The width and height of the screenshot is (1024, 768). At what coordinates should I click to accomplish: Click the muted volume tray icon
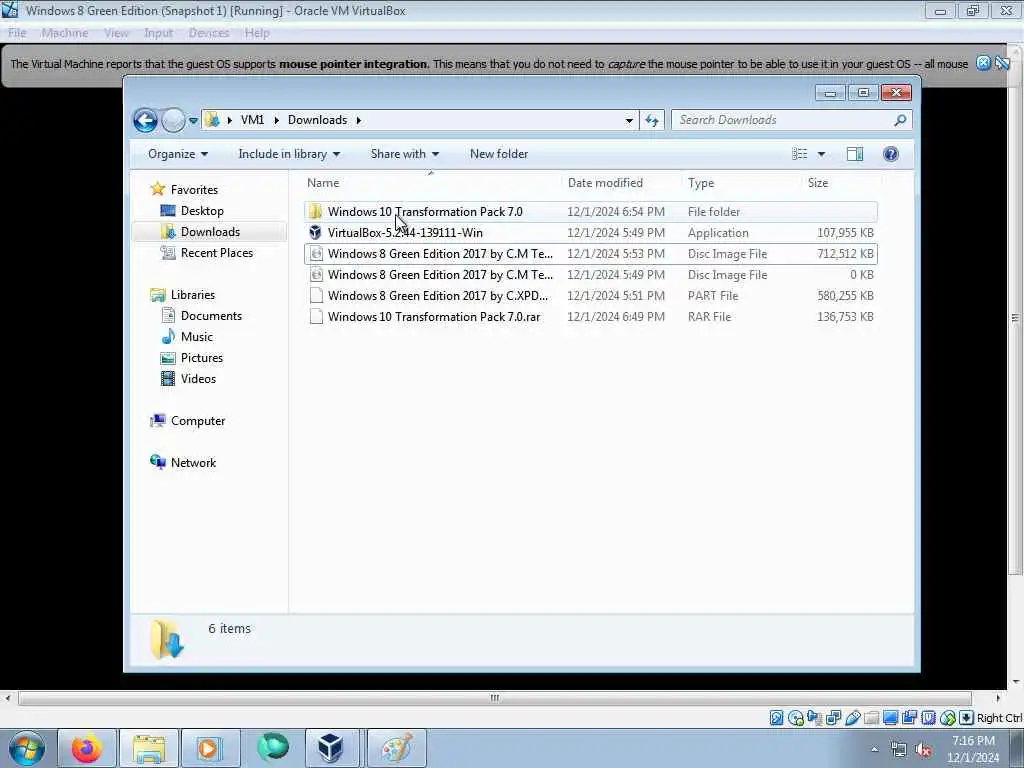tap(923, 750)
